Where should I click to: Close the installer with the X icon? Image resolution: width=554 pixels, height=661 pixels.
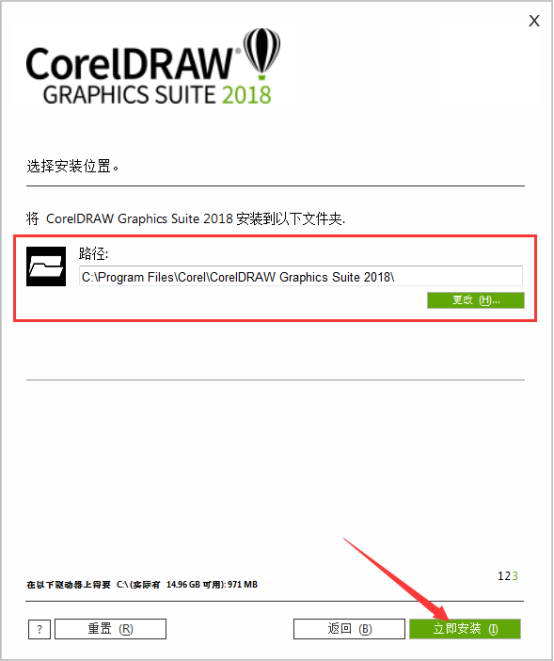[x=534, y=21]
